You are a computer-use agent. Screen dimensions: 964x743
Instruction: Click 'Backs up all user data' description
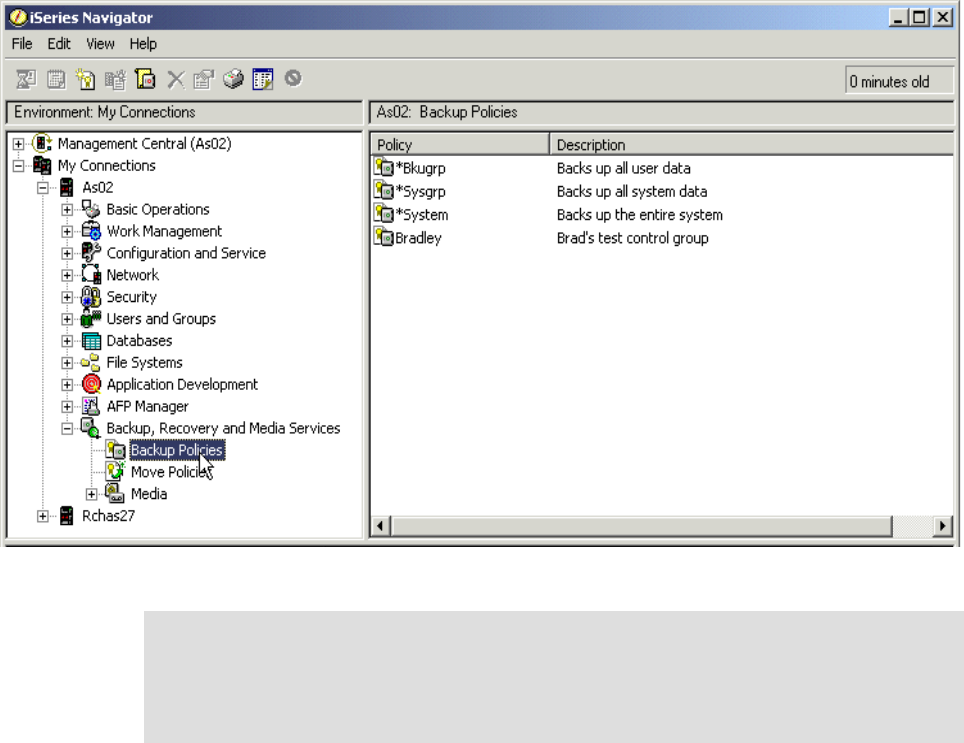[x=623, y=168]
